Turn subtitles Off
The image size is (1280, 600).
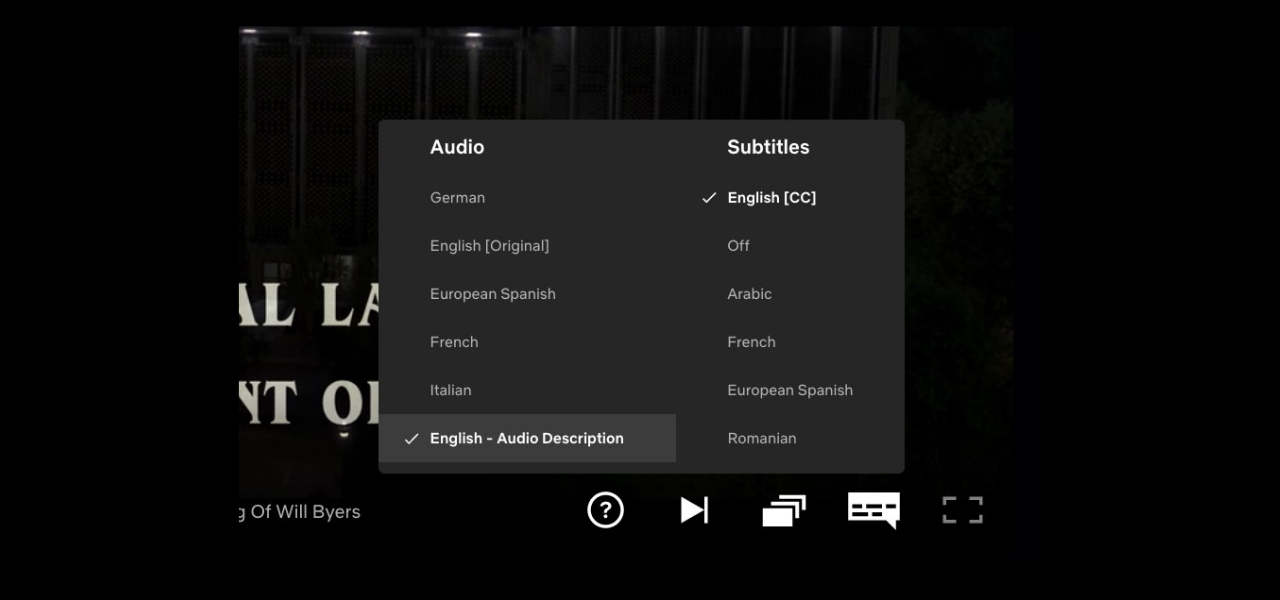pos(738,246)
